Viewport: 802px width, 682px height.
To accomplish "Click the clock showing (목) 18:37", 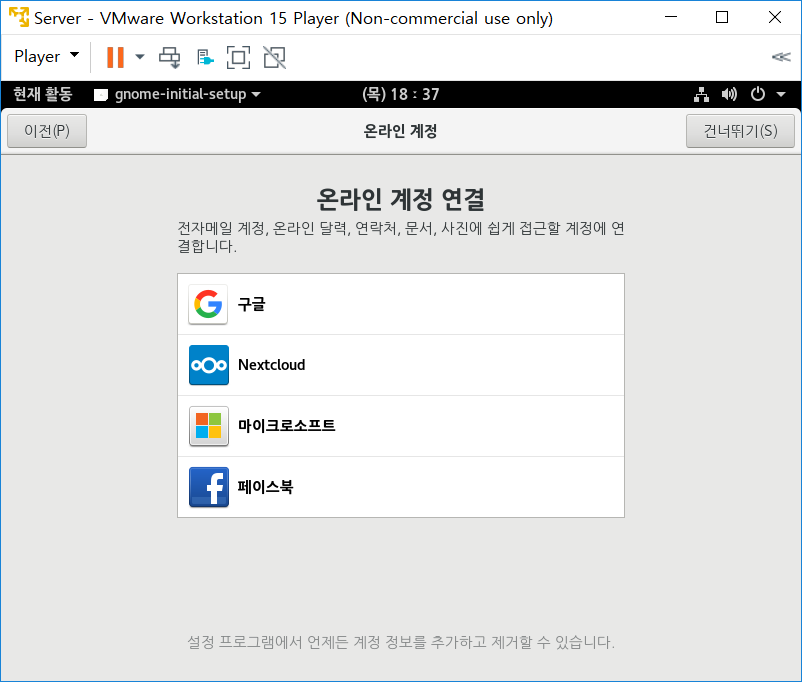I will [400, 94].
